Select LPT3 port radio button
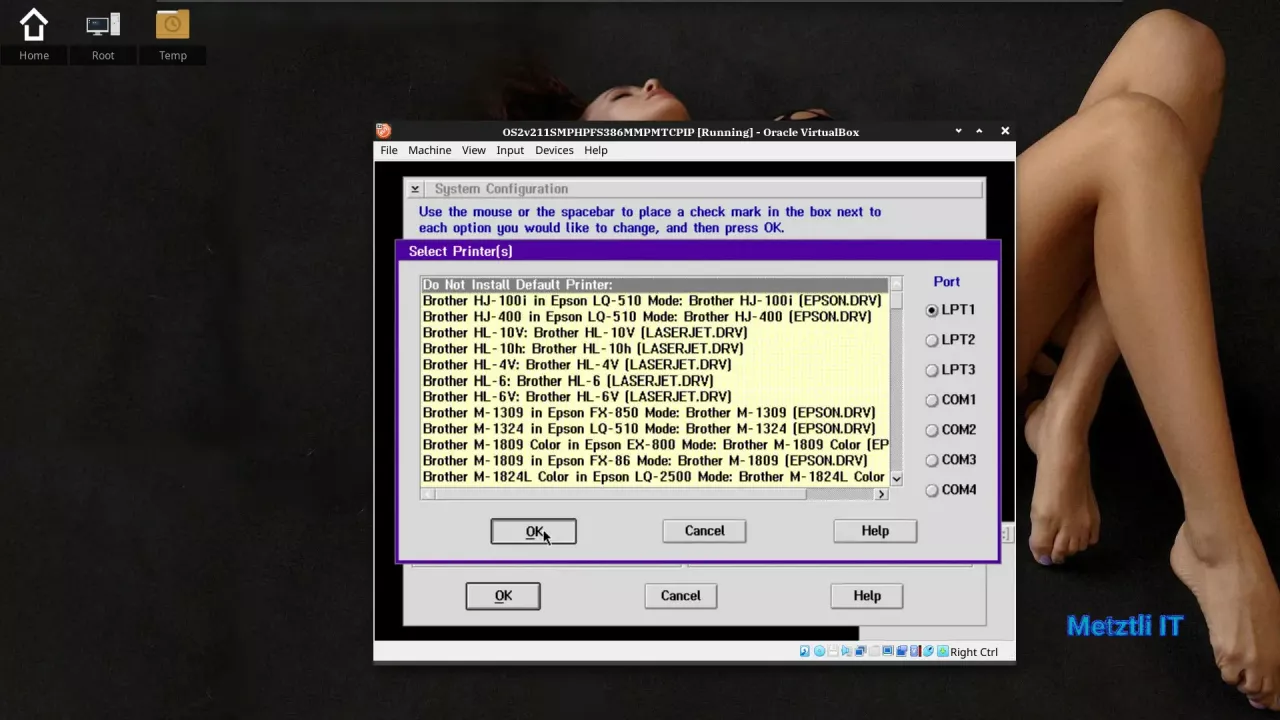 click(931, 370)
